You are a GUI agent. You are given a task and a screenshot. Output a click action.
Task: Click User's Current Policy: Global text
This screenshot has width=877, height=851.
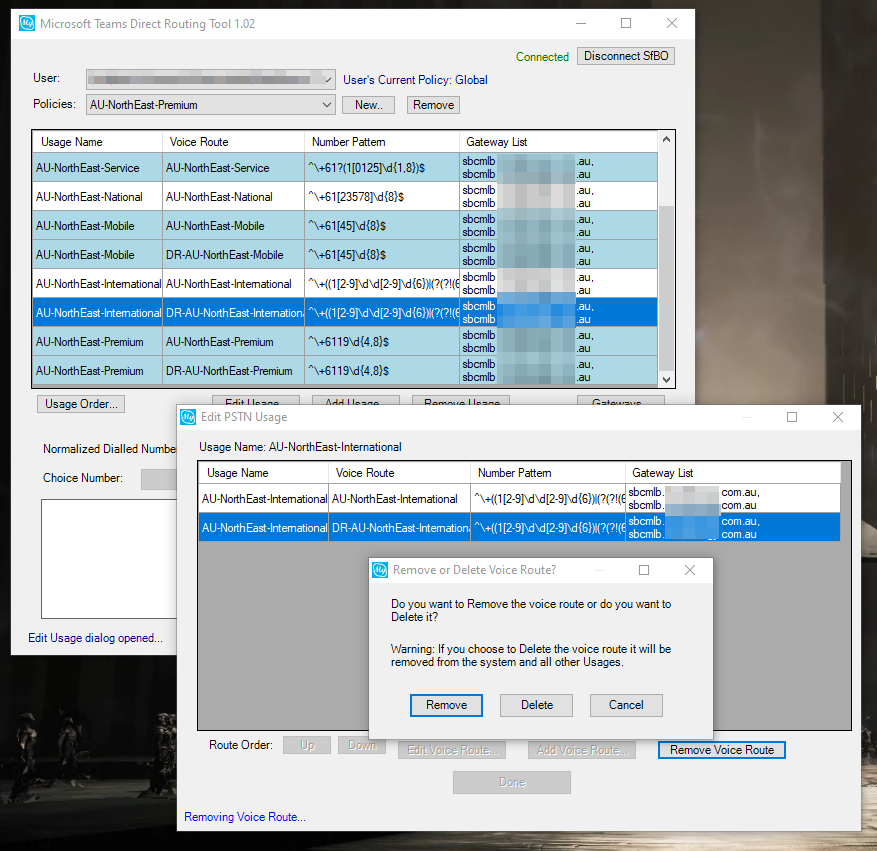point(415,80)
